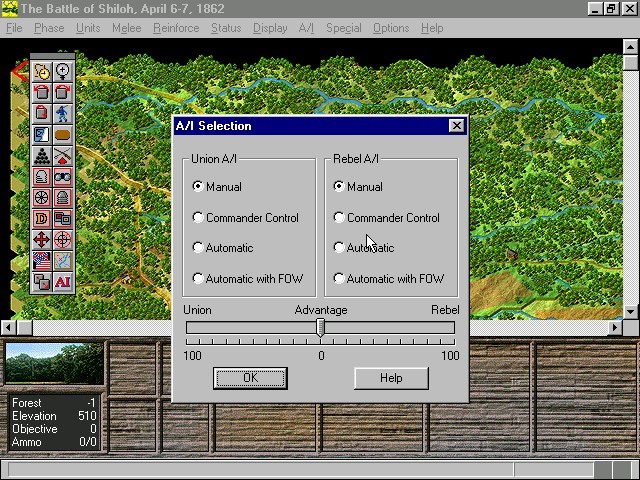Viewport: 640px width, 480px height.
Task: Click the Elevation 510 text in info panel
Action: [54, 416]
